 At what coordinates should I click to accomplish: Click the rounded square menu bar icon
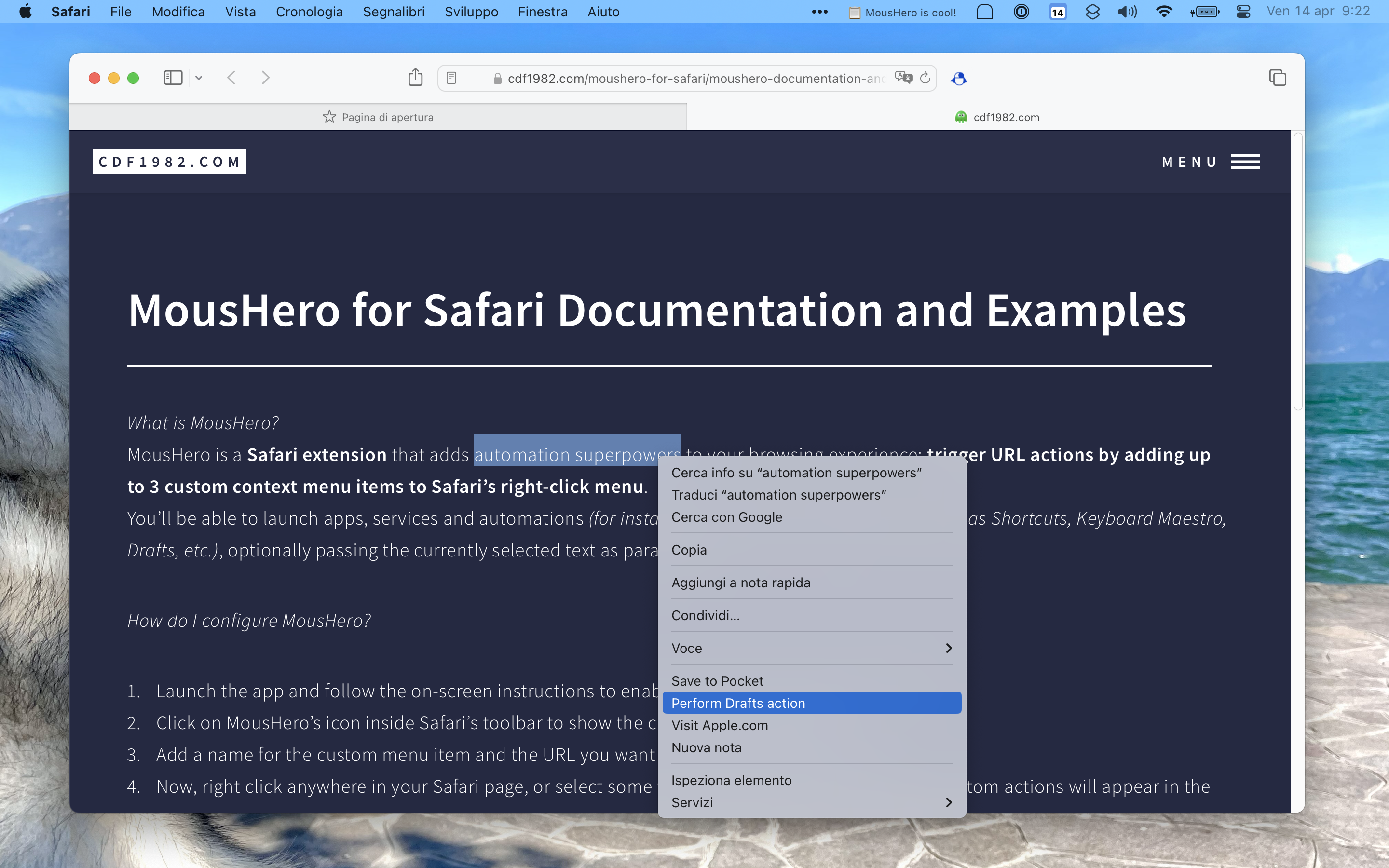point(985,12)
